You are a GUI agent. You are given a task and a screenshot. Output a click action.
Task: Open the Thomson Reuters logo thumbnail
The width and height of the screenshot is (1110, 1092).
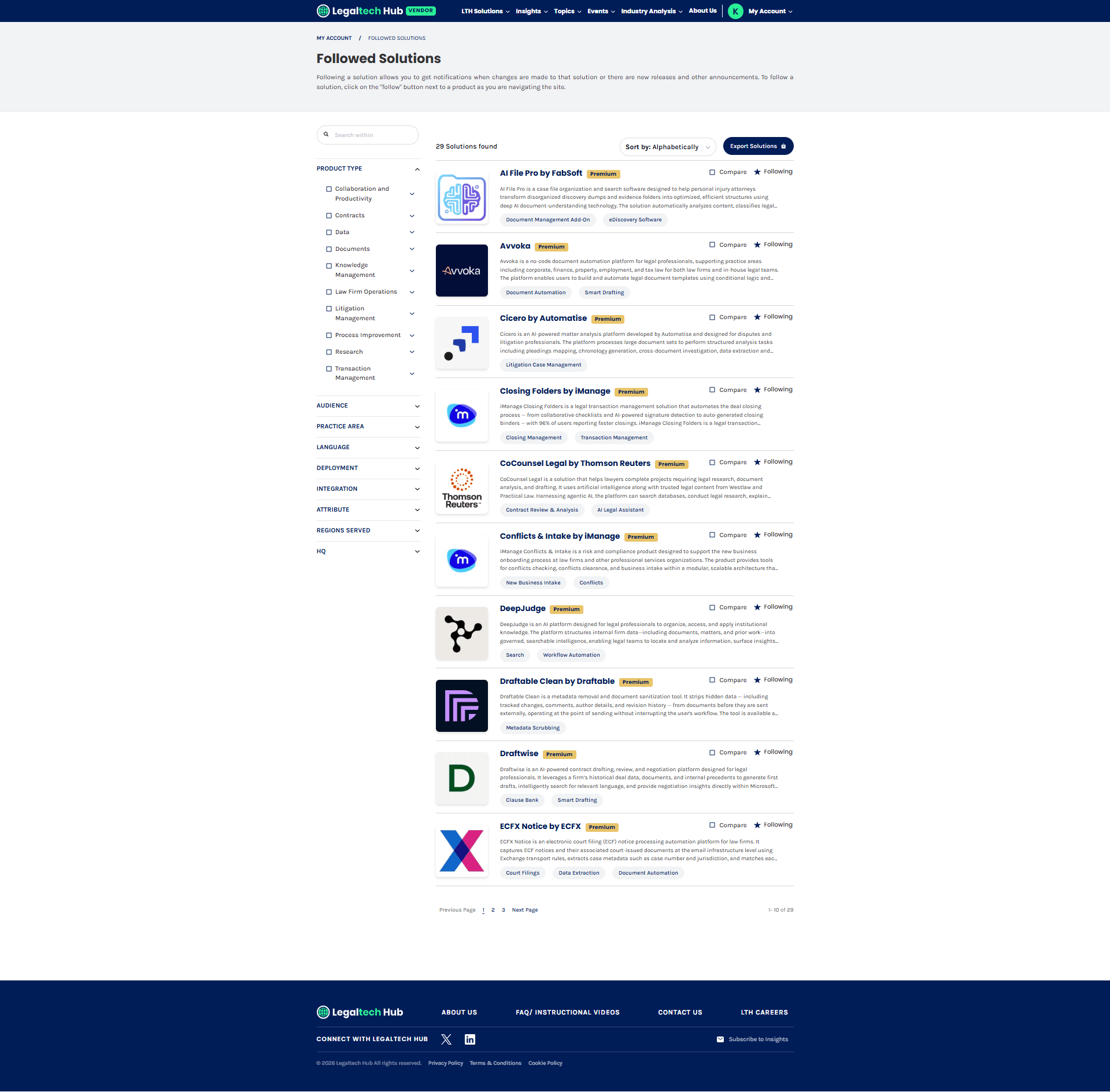coord(462,488)
